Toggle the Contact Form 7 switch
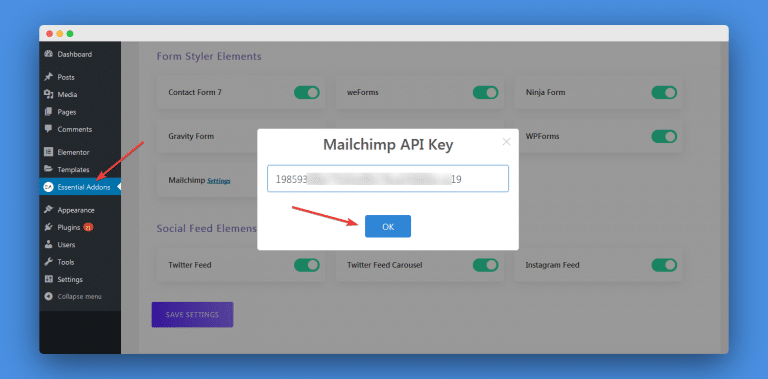The image size is (768, 379). [307, 93]
